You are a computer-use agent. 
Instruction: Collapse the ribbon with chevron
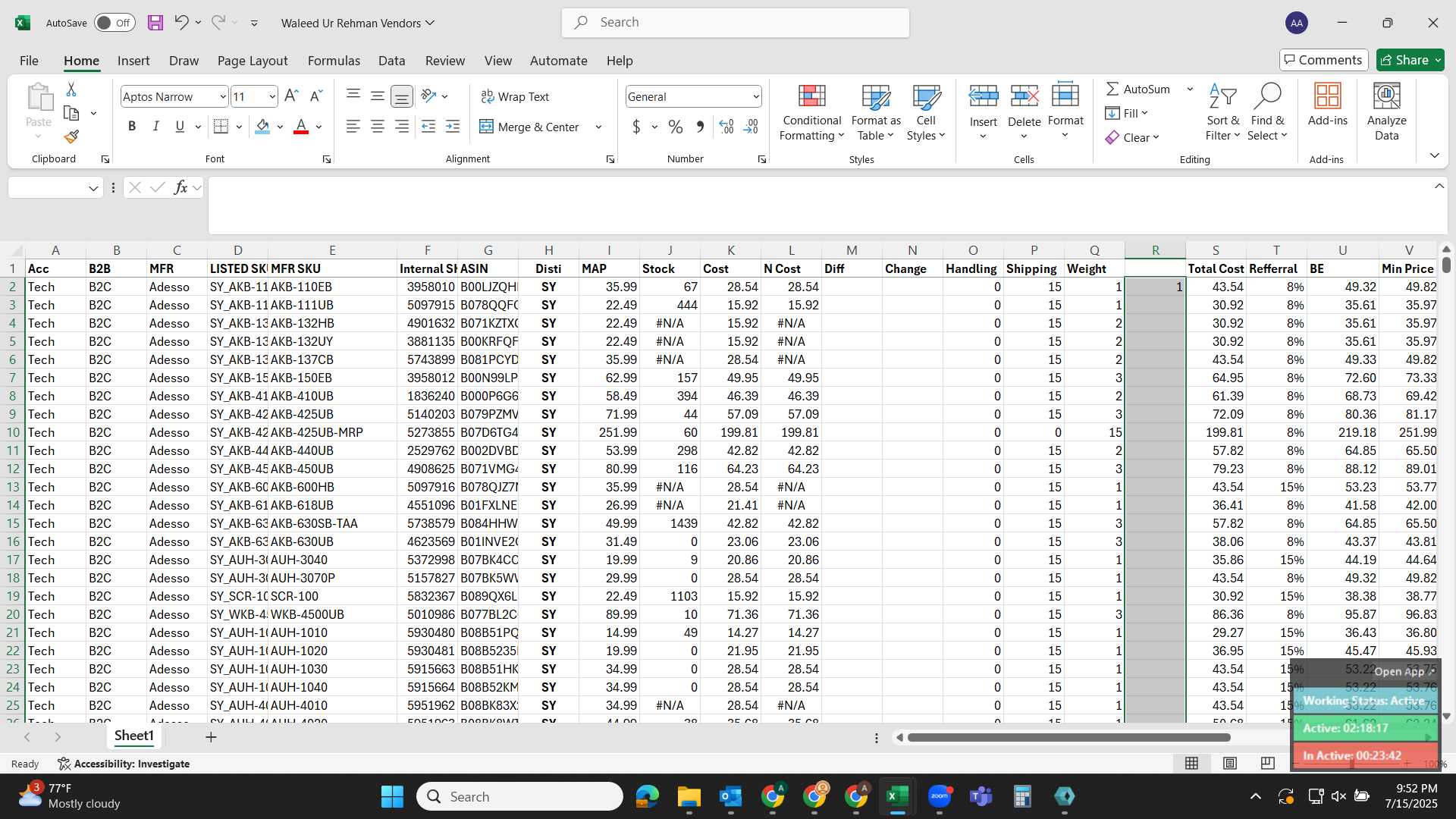[x=1434, y=155]
